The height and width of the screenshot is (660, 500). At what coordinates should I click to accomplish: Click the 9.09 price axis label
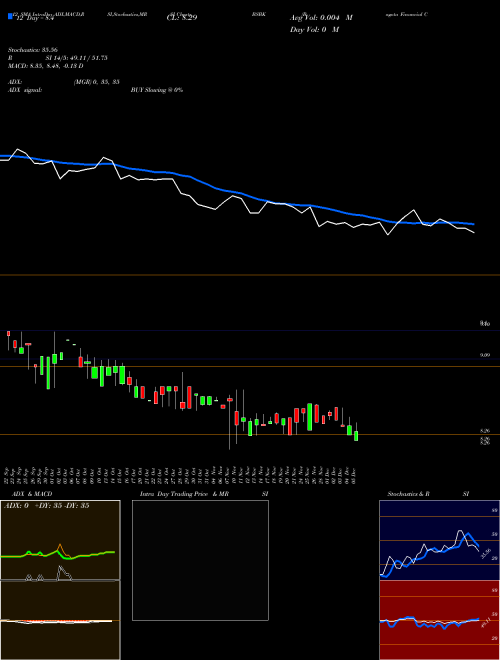point(484,355)
